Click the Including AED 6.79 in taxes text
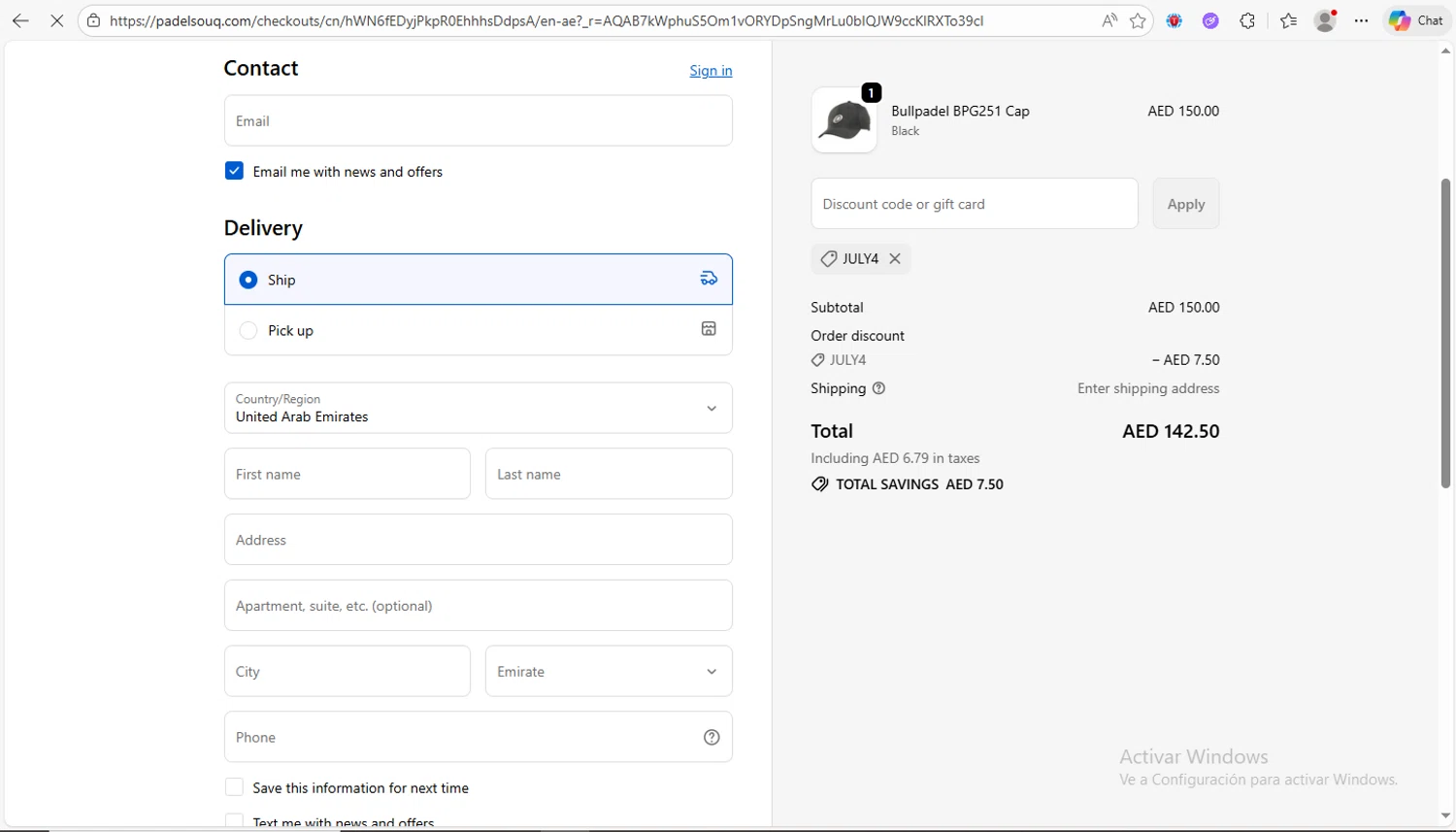 click(x=895, y=458)
